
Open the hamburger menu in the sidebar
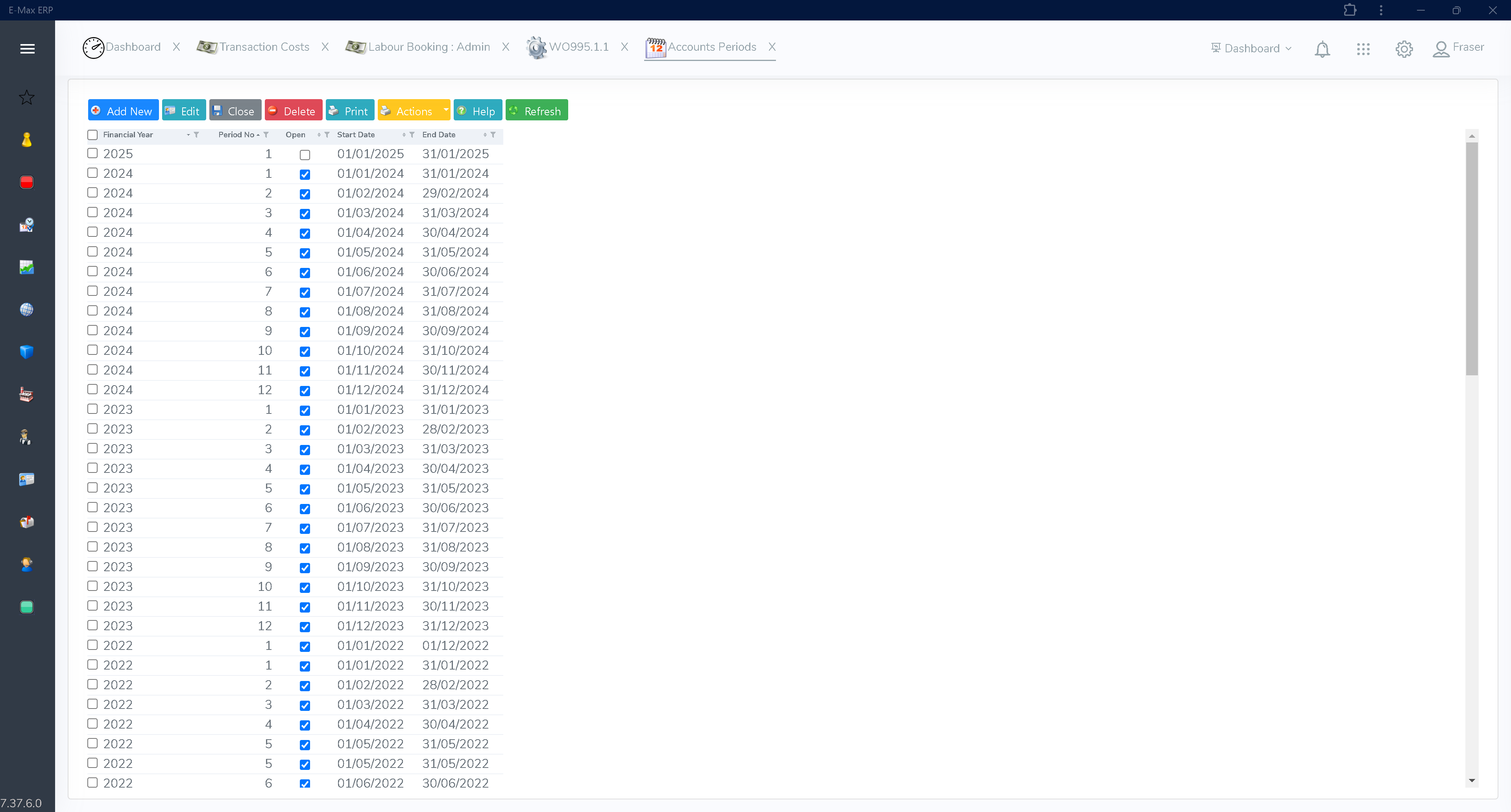point(27,49)
